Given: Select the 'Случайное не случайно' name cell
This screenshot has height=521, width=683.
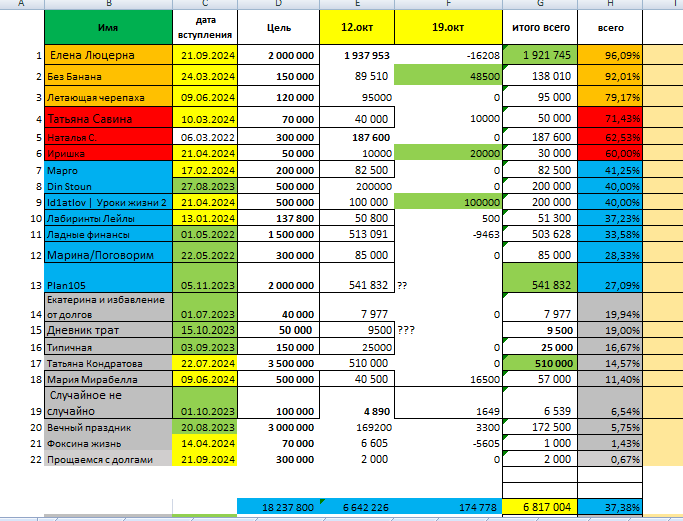Looking at the screenshot, I should (x=108, y=403).
